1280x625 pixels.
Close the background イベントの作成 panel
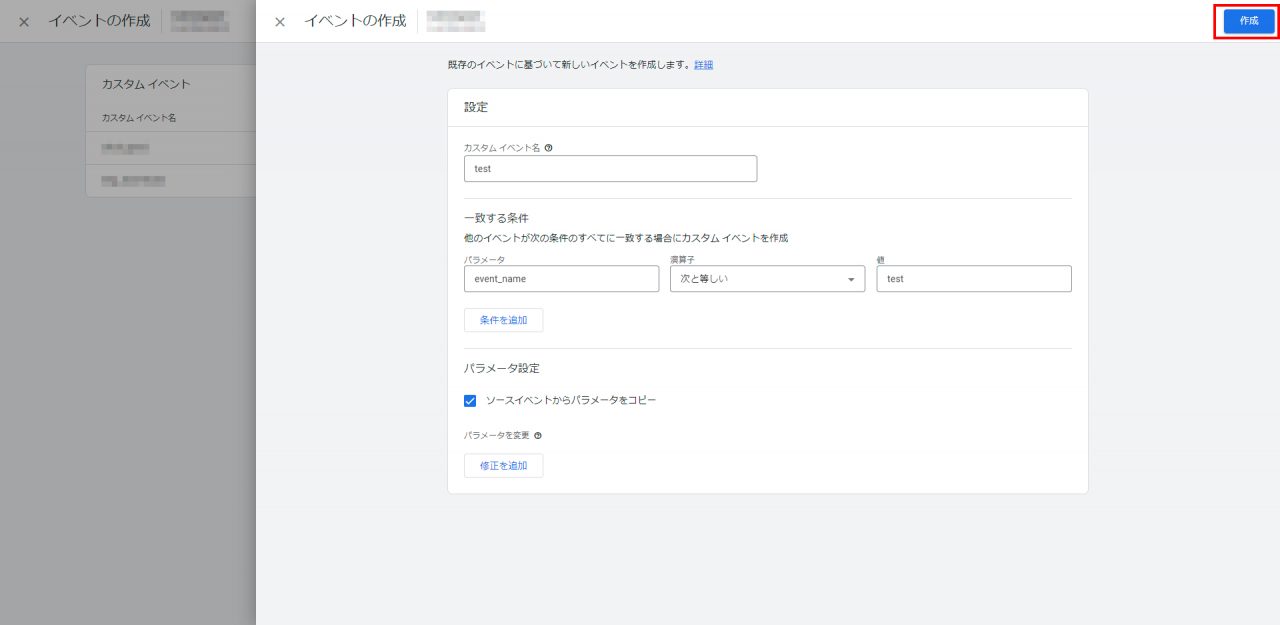click(x=24, y=22)
